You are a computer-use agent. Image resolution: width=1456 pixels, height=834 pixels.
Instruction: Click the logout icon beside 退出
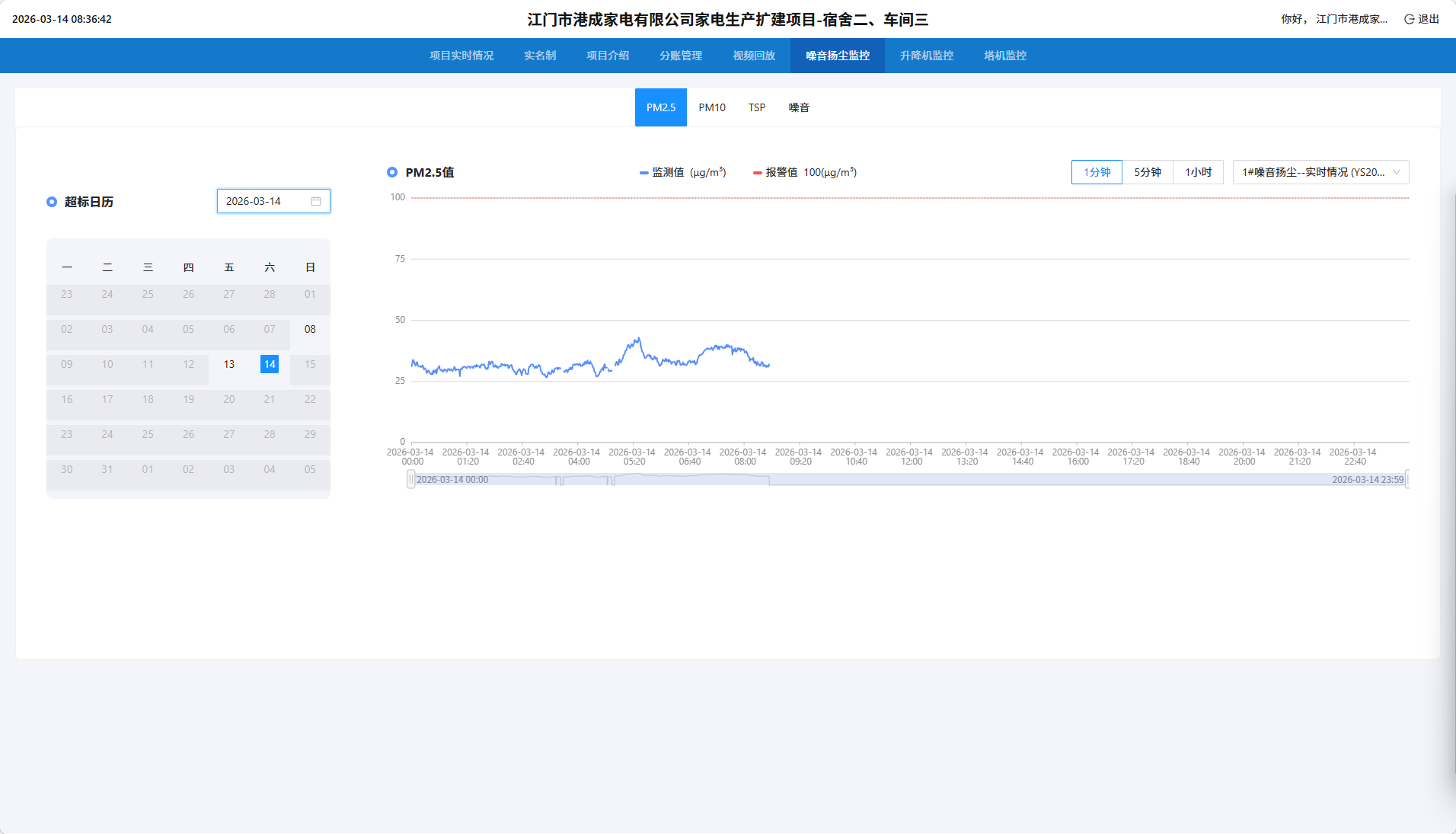coord(1409,19)
